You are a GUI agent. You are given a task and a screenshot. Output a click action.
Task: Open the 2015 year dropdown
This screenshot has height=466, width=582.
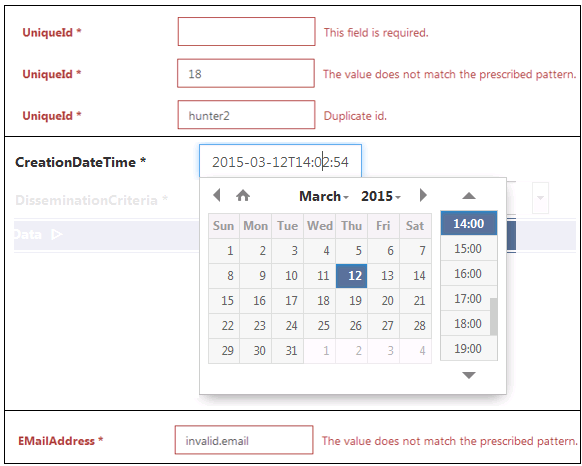tap(381, 196)
